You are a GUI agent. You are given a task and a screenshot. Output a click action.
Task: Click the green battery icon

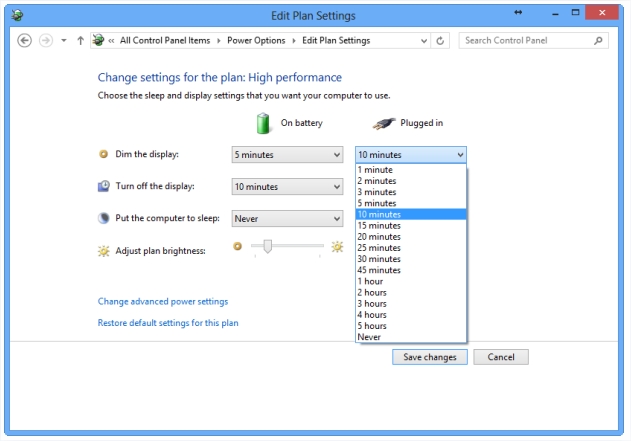click(263, 123)
